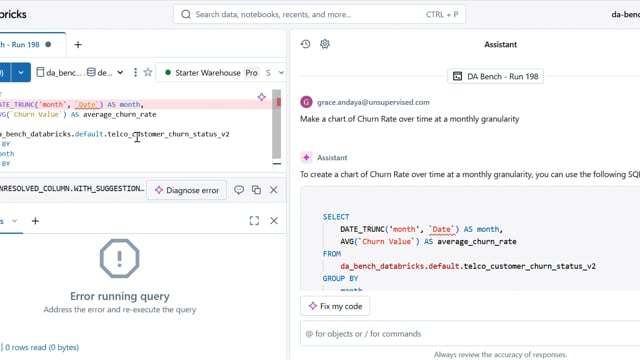Click SELECT keyword in Assistant code block
640x360 pixels.
point(336,217)
